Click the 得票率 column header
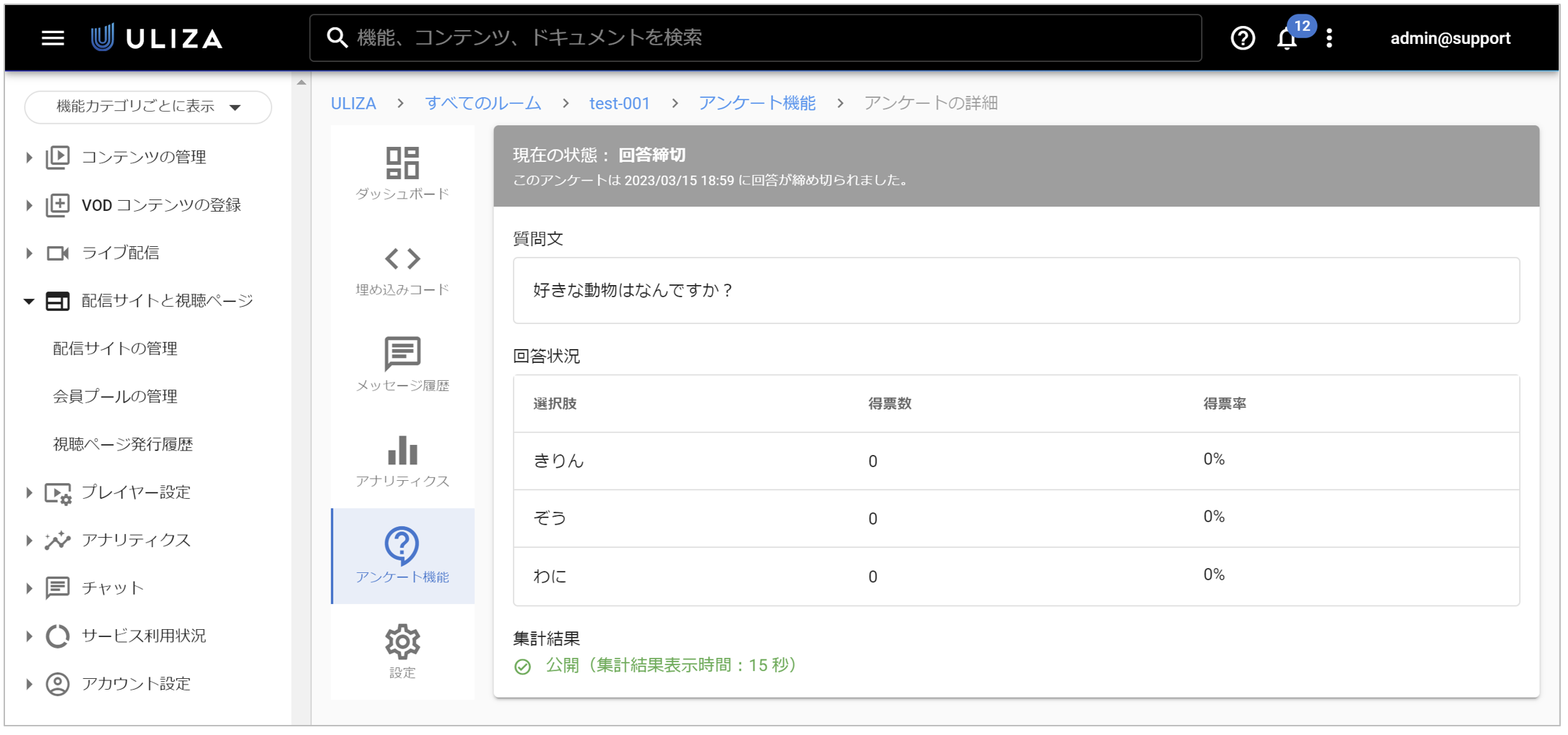 tap(1225, 404)
